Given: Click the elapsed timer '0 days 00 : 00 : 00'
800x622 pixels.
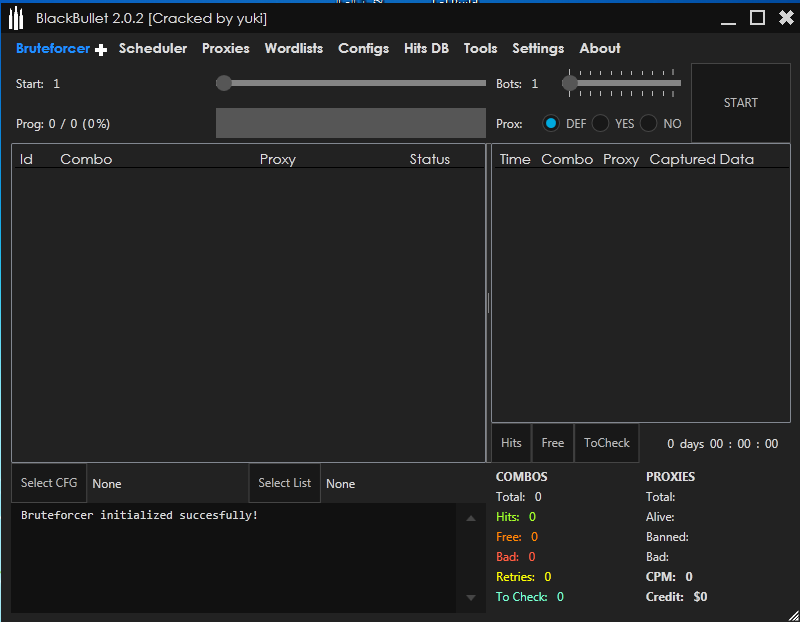Looking at the screenshot, I should click(722, 444).
